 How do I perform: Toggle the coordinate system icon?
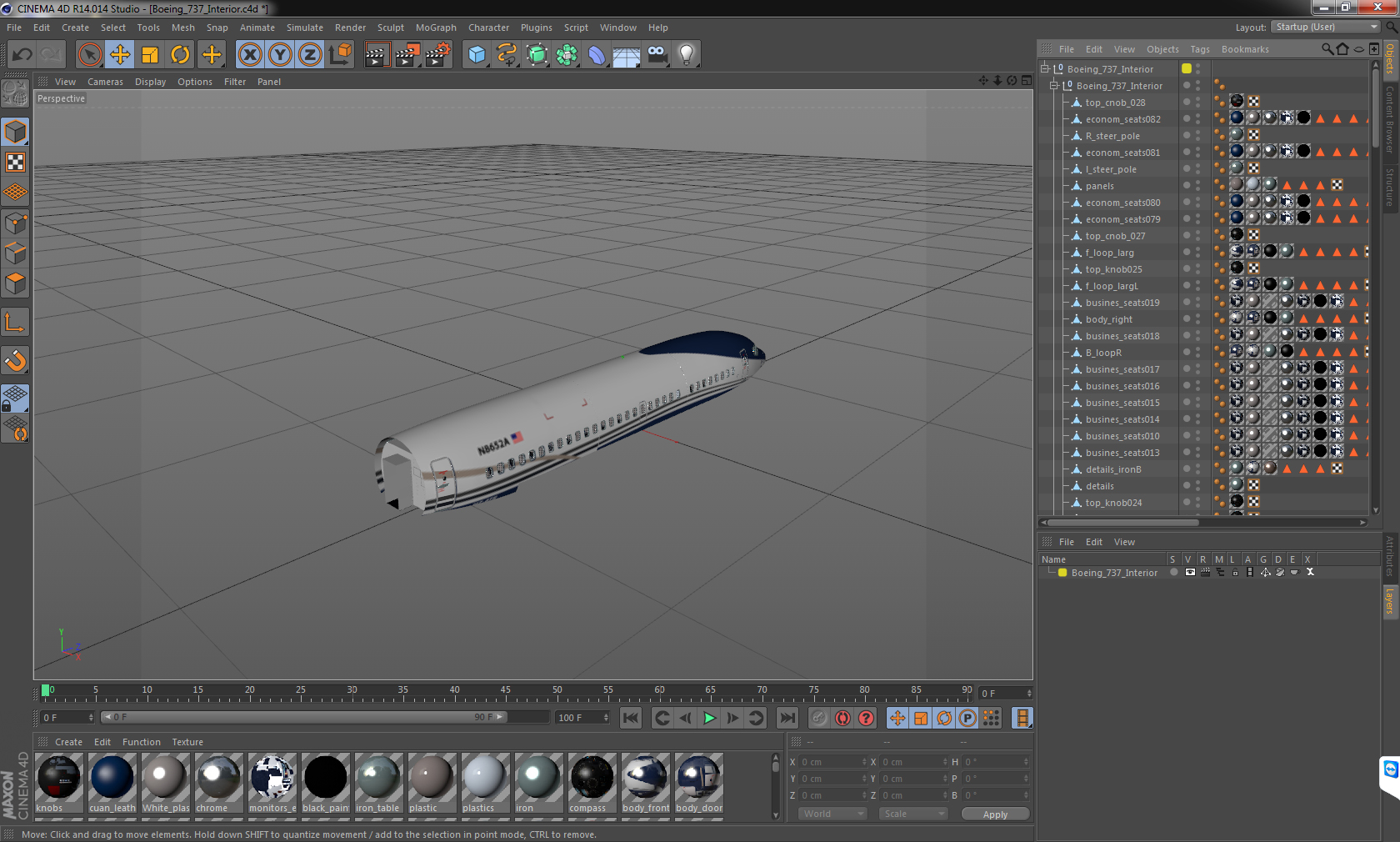pos(340,55)
